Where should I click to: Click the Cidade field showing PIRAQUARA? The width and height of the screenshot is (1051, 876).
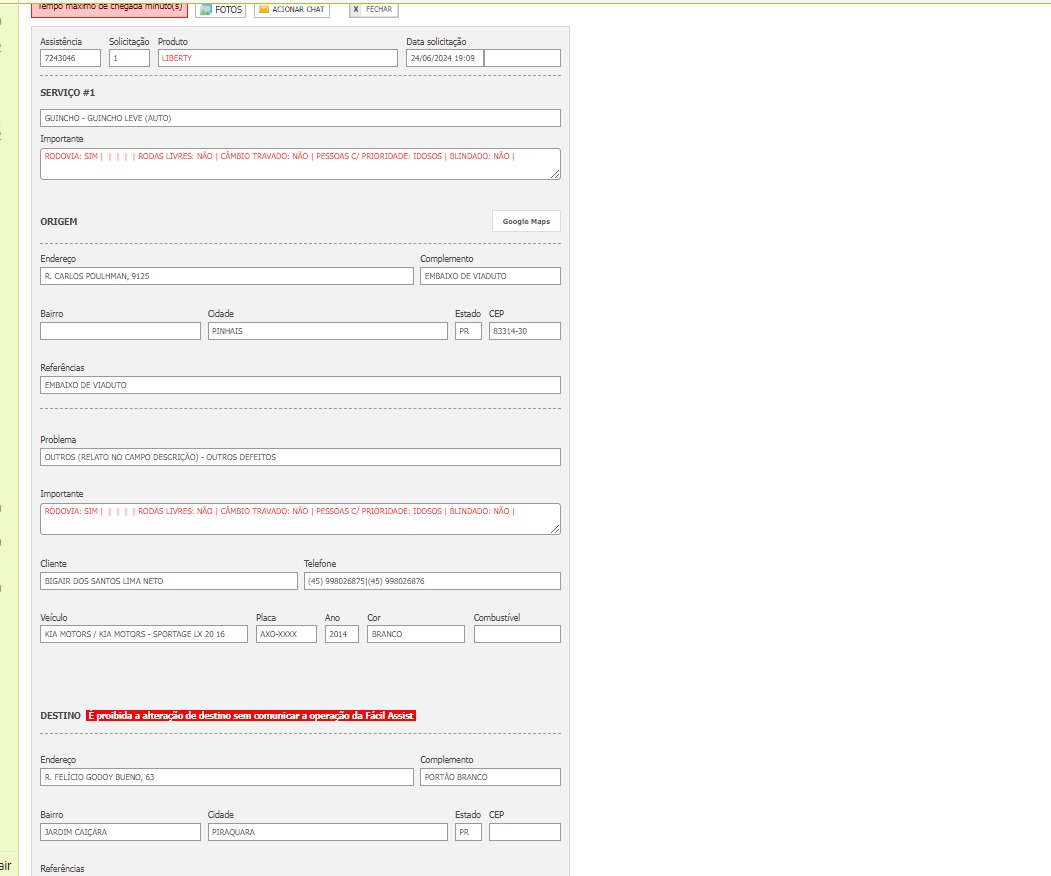pyautogui.click(x=327, y=832)
